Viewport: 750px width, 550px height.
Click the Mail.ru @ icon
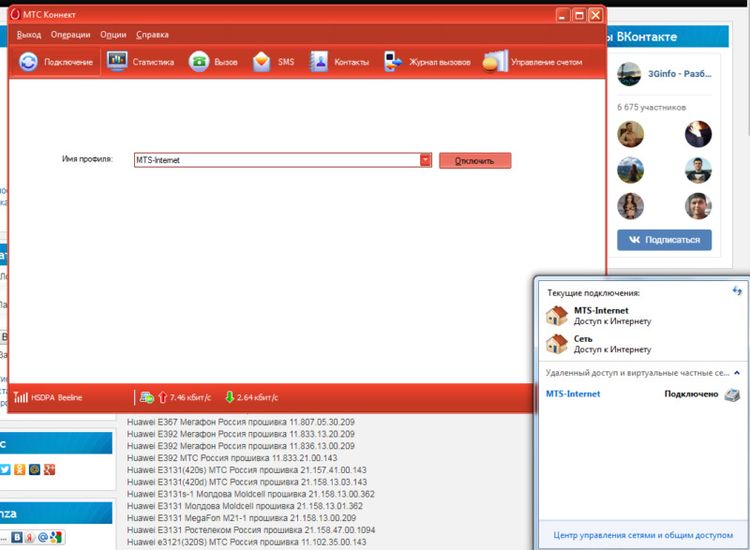coord(43,537)
